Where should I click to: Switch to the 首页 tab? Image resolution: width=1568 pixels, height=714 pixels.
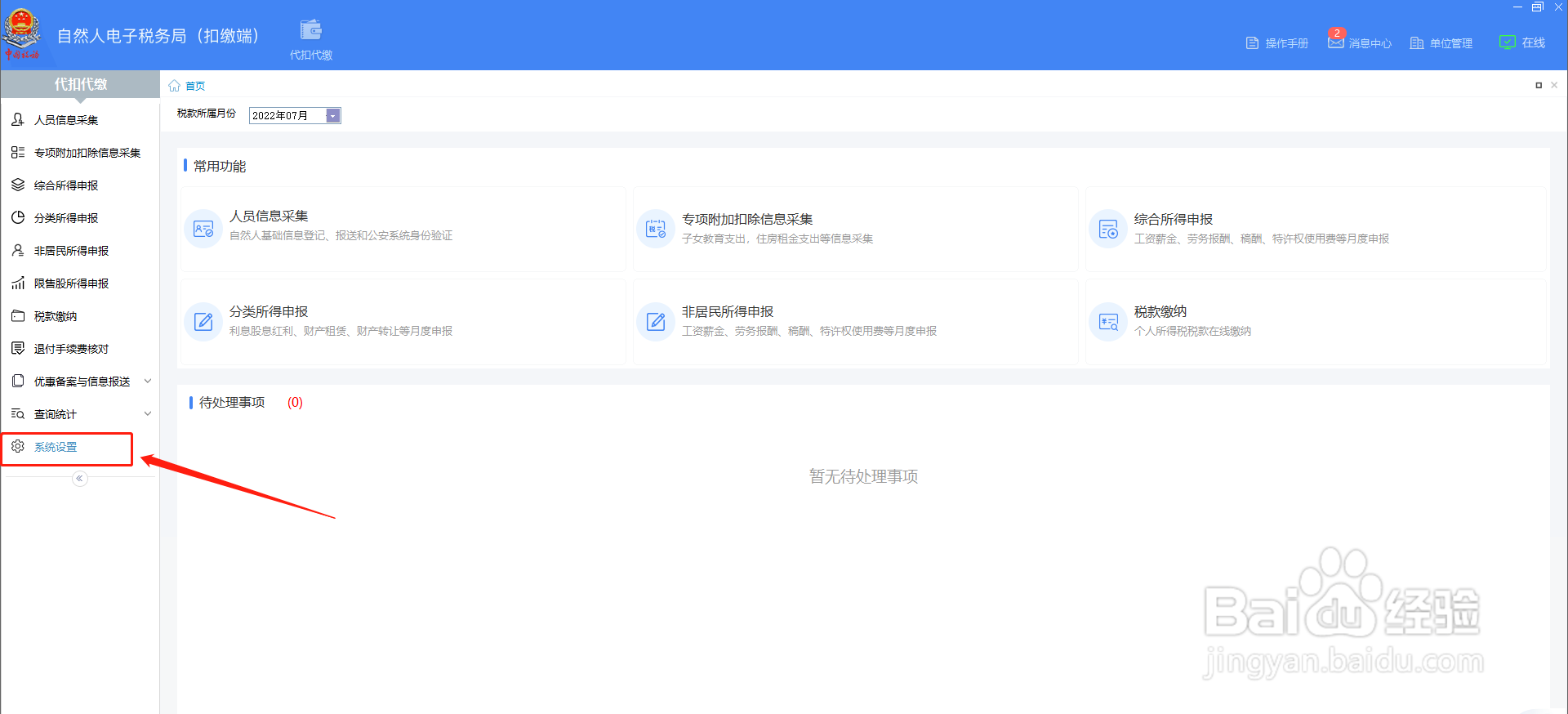195,86
